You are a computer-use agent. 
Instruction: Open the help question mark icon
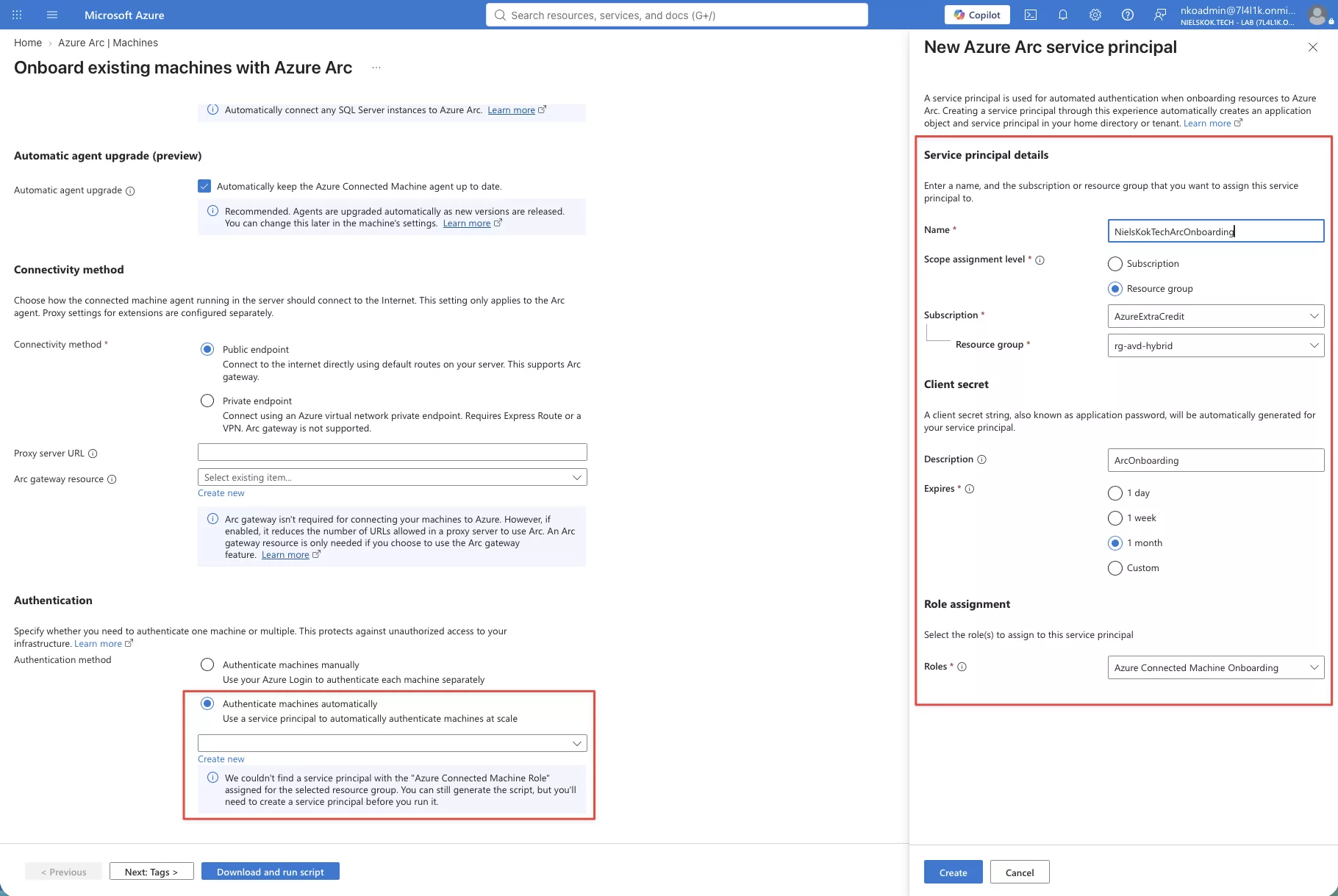[x=1128, y=15]
